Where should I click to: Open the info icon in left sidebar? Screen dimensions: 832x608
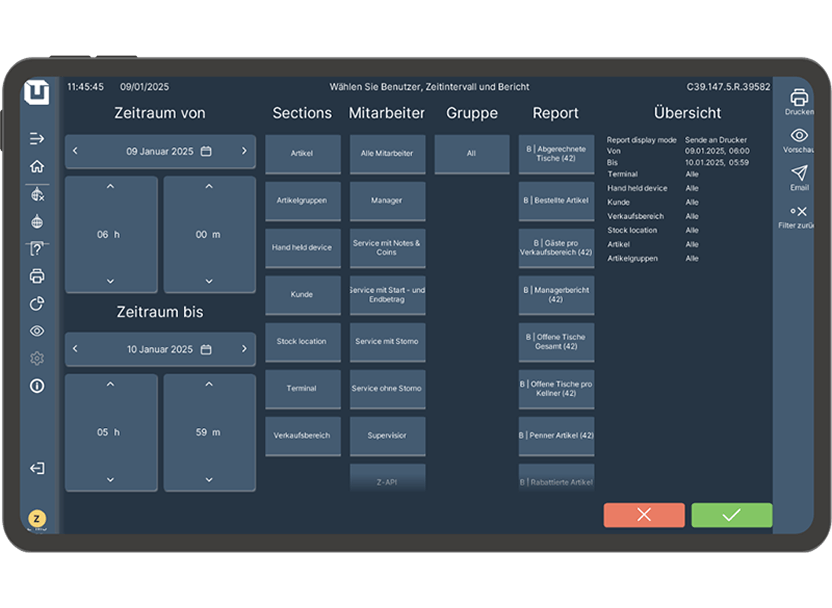[37, 385]
